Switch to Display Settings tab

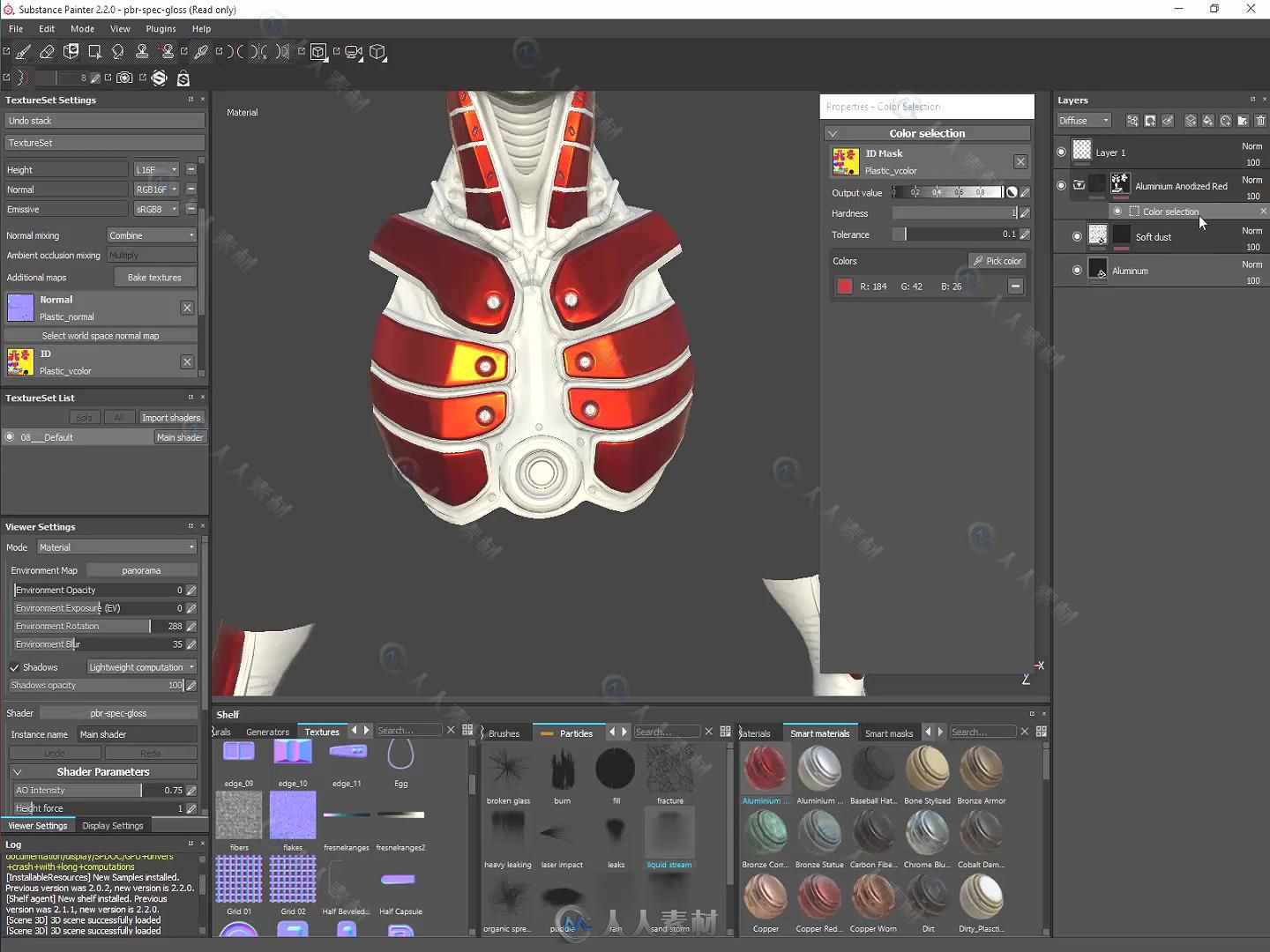pyautogui.click(x=113, y=826)
